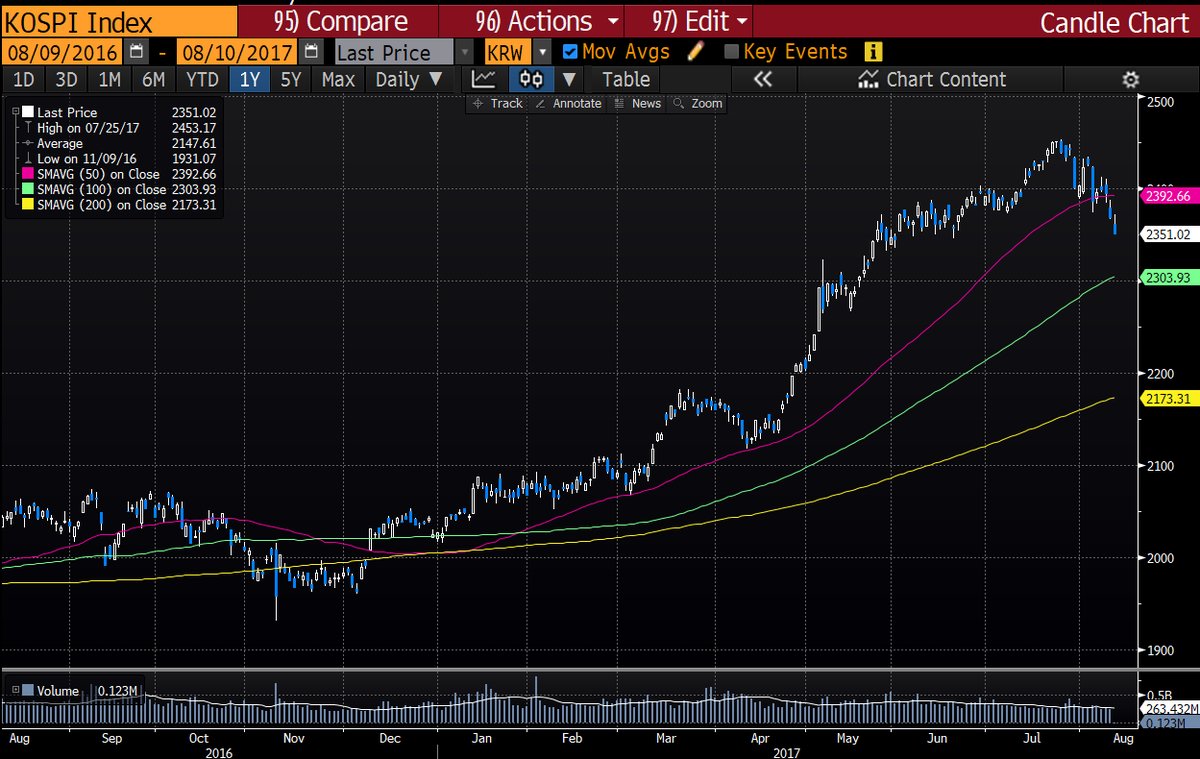Expand the Daily periodicity dropdown
Viewport: 1200px width, 759px height.
pos(408,80)
